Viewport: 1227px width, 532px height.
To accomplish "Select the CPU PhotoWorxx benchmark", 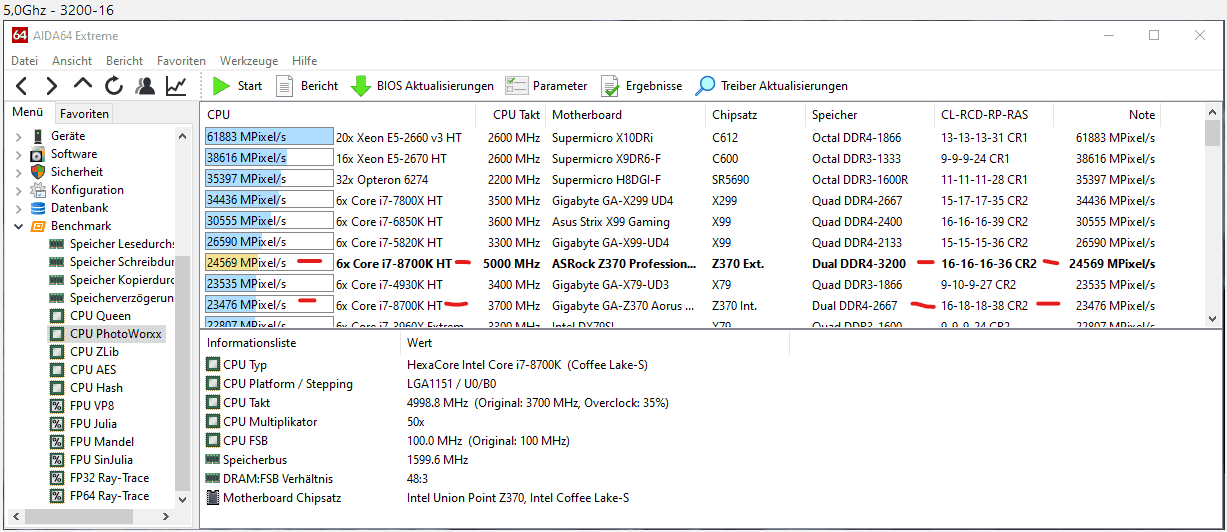I will [x=106, y=334].
